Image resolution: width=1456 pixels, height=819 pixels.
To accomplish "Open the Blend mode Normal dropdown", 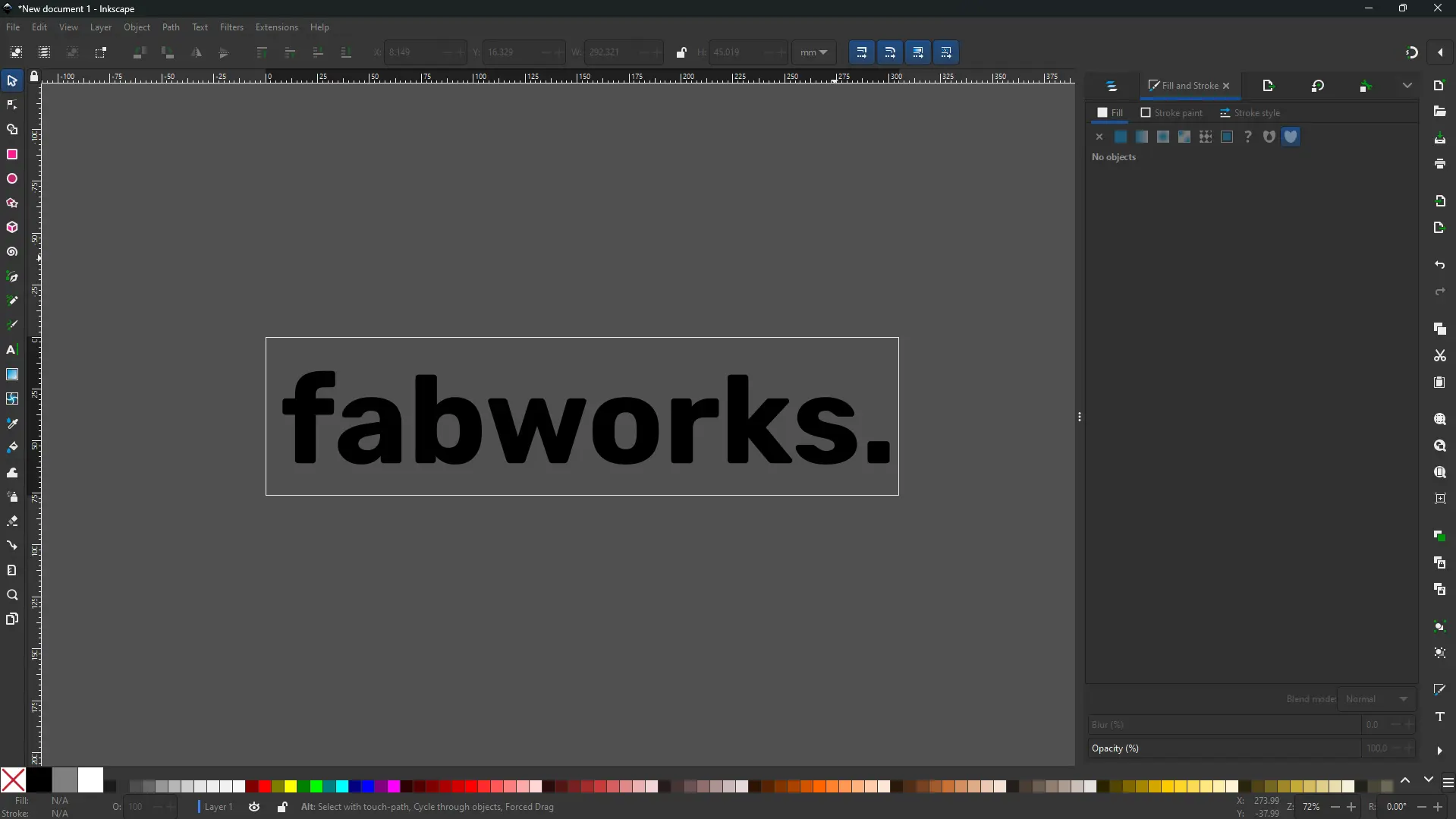I will click(x=1376, y=699).
